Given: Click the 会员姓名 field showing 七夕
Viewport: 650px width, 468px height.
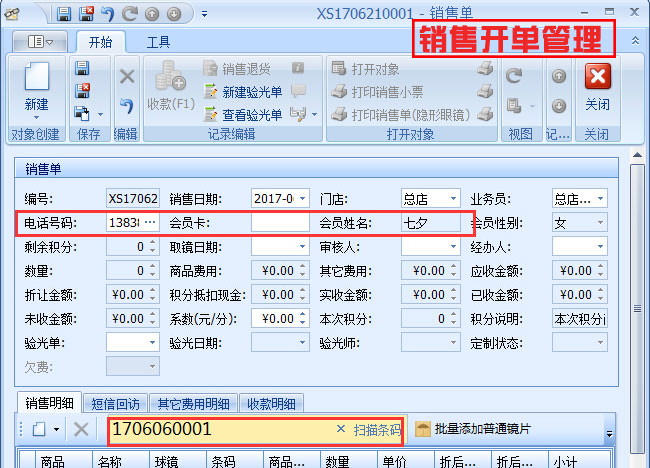Looking at the screenshot, I should (x=431, y=223).
